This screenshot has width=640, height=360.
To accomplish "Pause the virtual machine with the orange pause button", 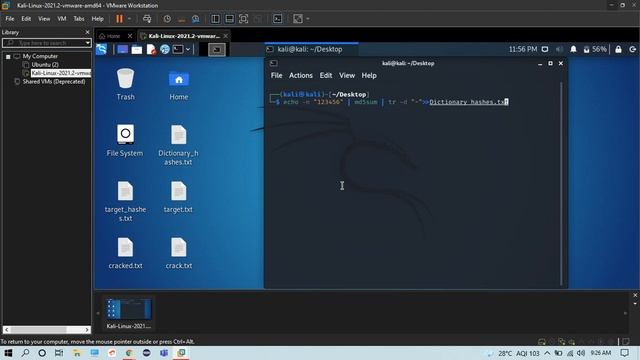I will pyautogui.click(x=119, y=19).
